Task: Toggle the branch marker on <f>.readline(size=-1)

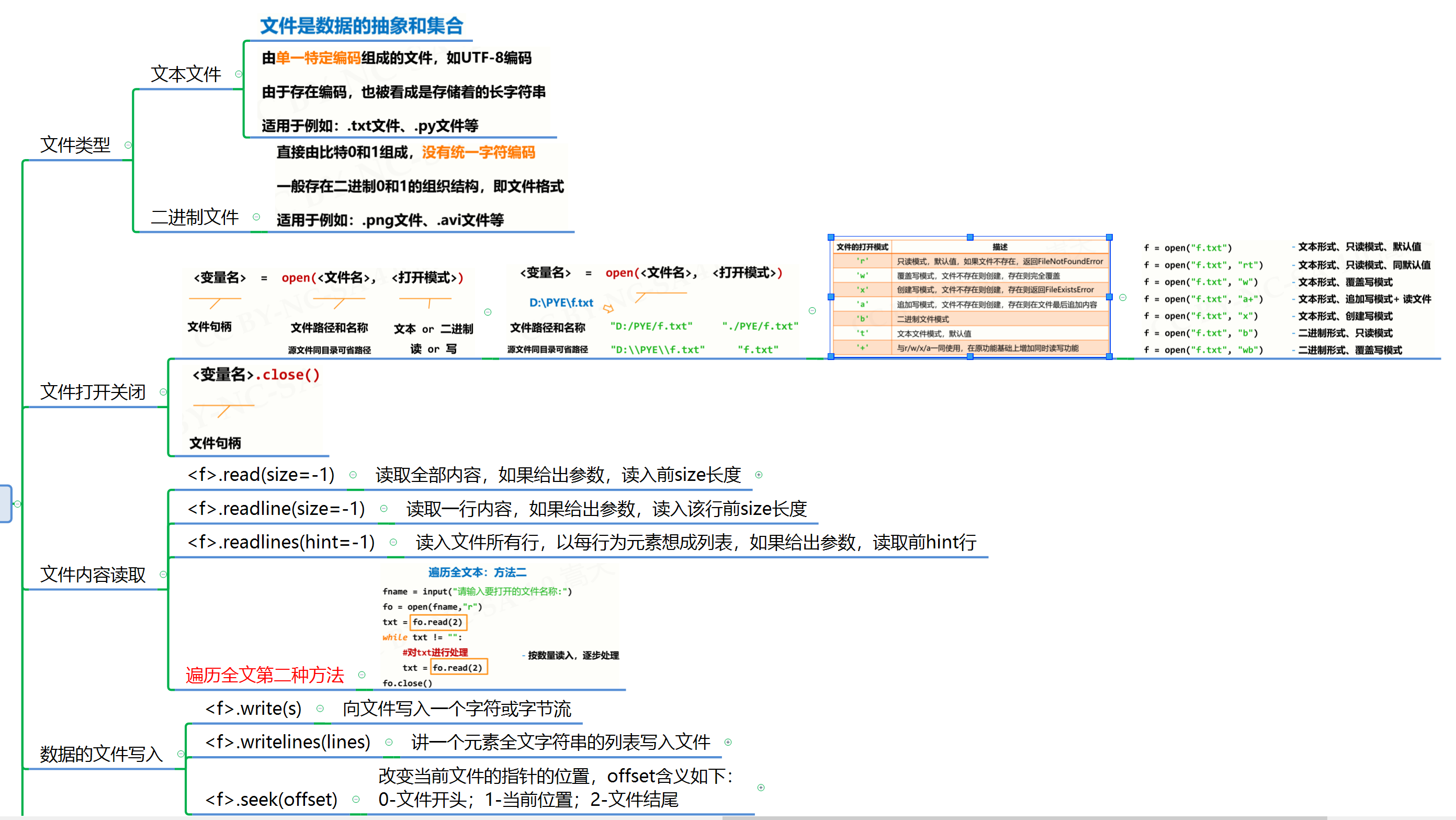Action: click(384, 509)
